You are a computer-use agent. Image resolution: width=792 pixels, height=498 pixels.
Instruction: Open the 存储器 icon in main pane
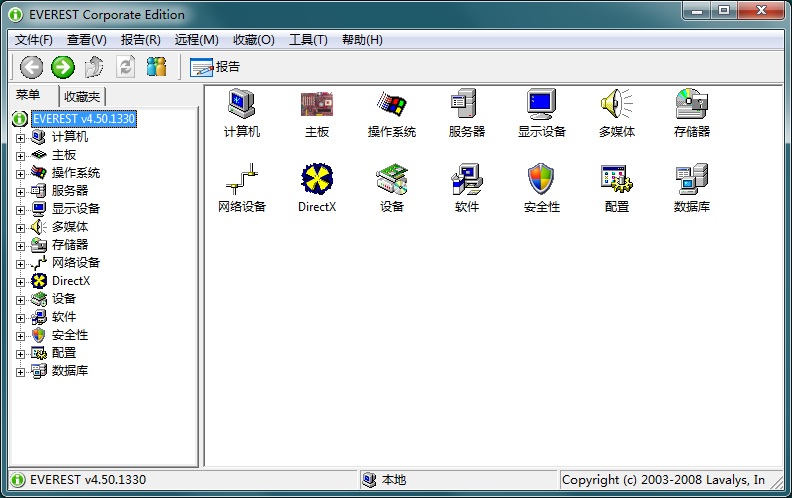point(691,104)
